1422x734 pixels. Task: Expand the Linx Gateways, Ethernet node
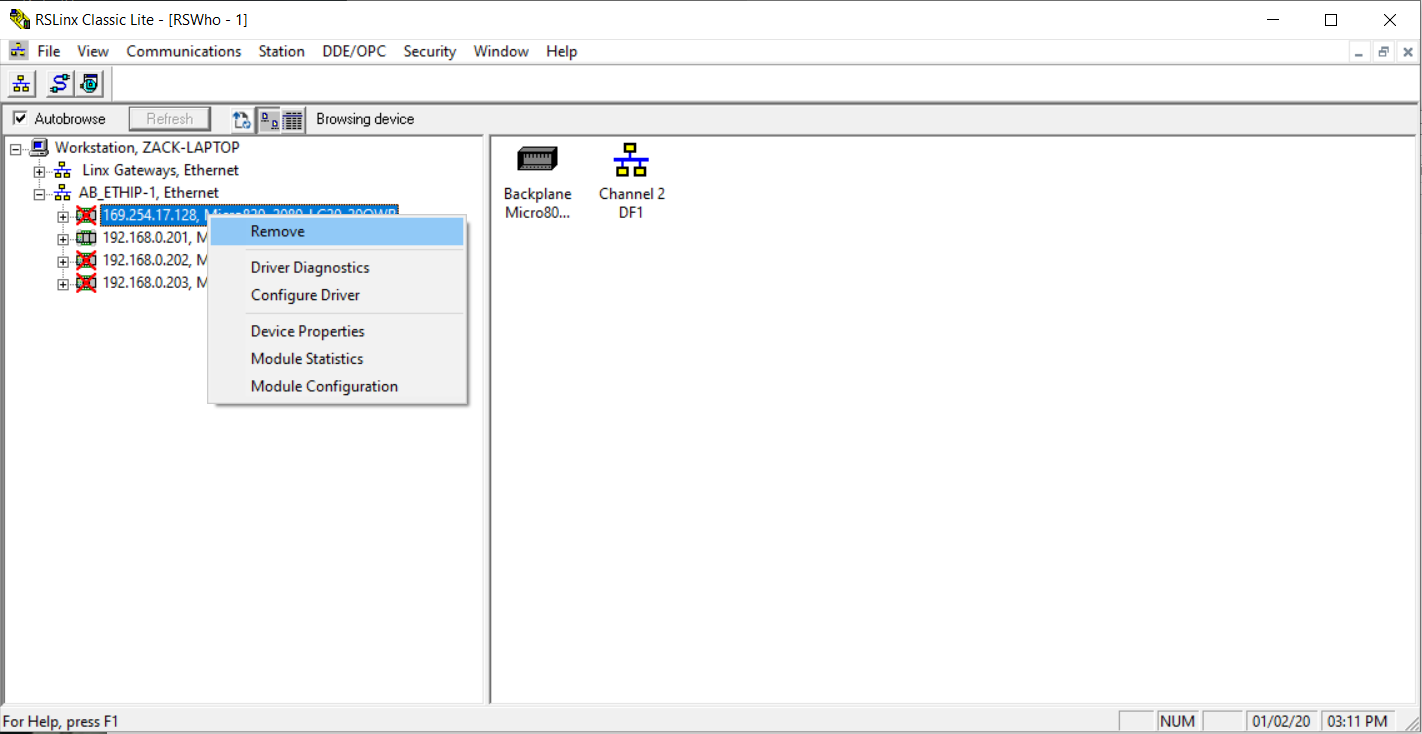(39, 172)
